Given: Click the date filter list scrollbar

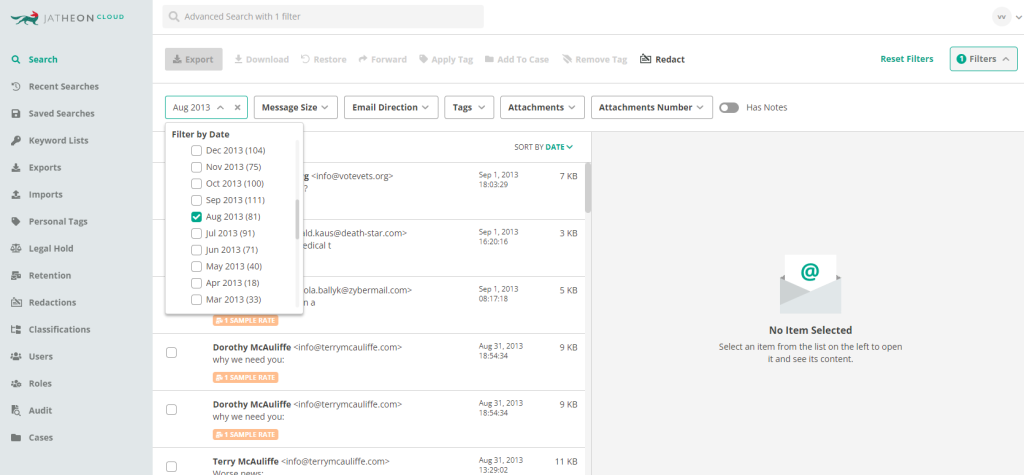Looking at the screenshot, I should click(x=298, y=220).
